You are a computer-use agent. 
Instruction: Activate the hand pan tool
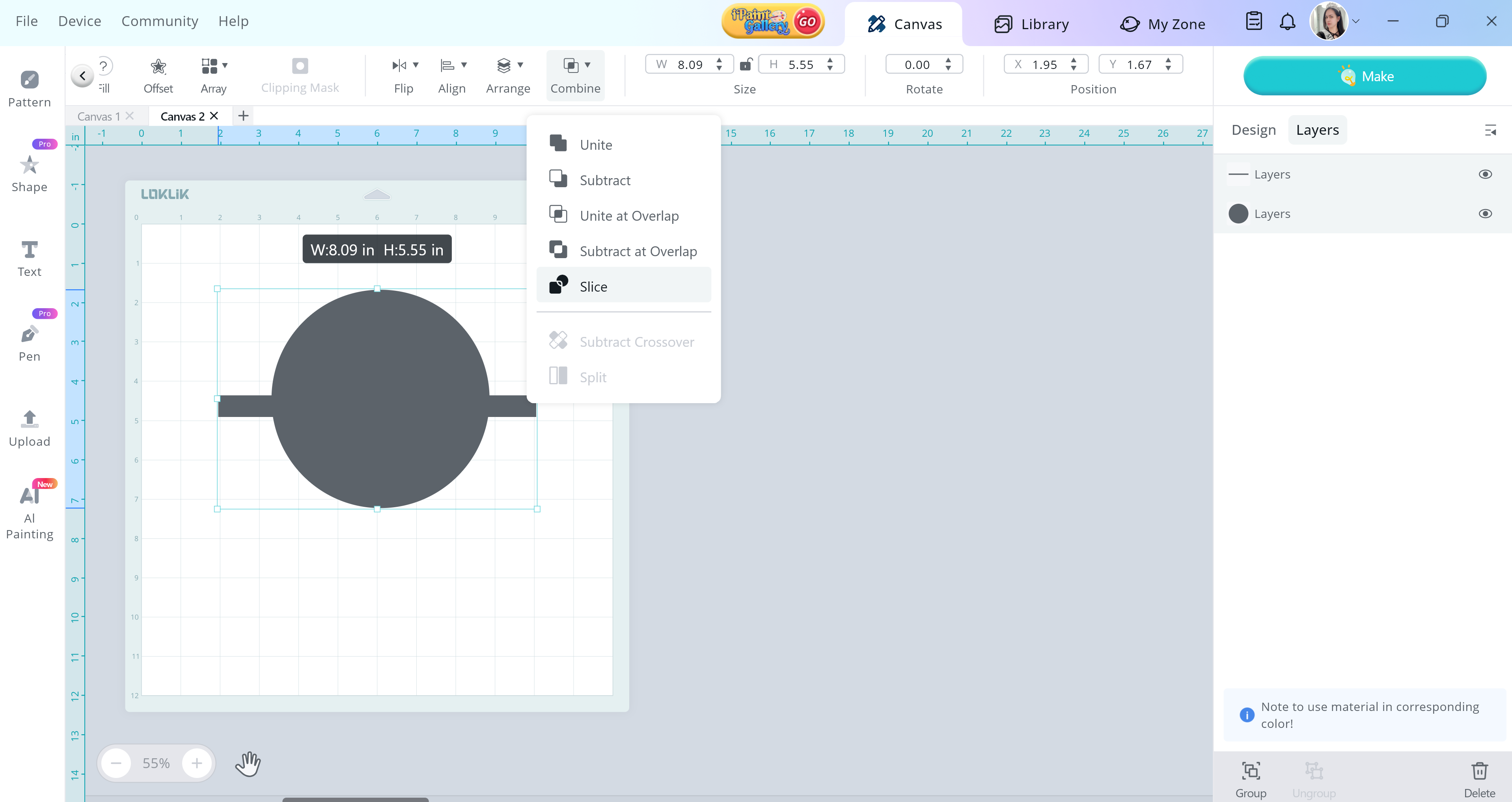click(x=248, y=763)
